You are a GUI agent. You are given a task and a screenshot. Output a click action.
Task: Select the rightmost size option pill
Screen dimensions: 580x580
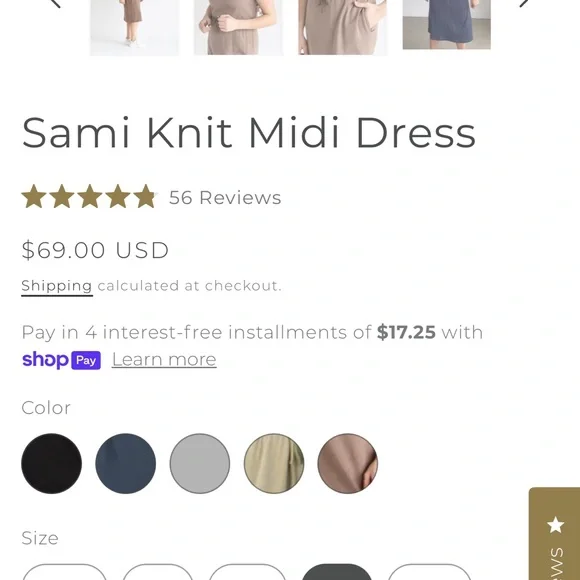pyautogui.click(x=429, y=572)
